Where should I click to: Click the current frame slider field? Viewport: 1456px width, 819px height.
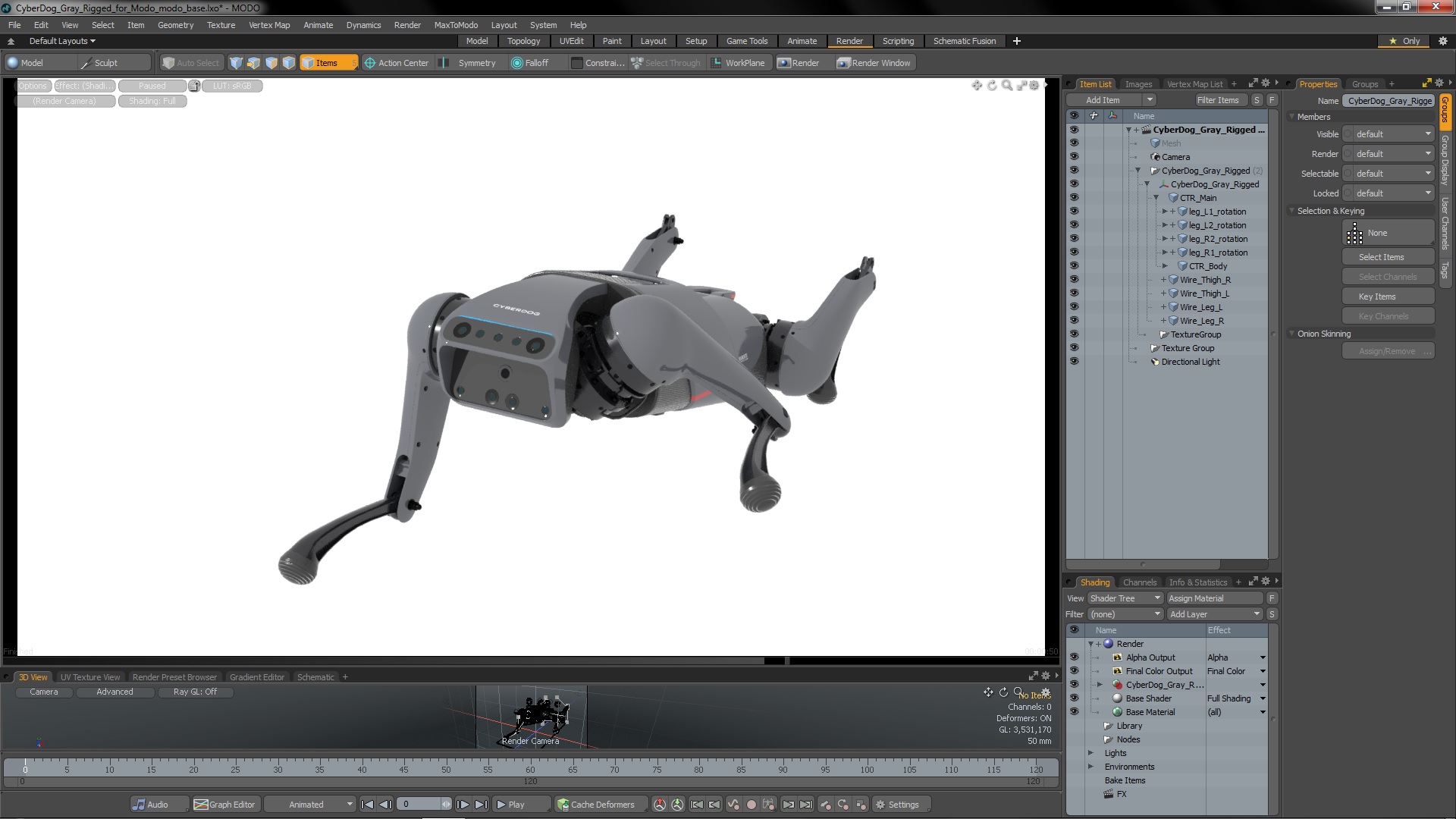[425, 805]
